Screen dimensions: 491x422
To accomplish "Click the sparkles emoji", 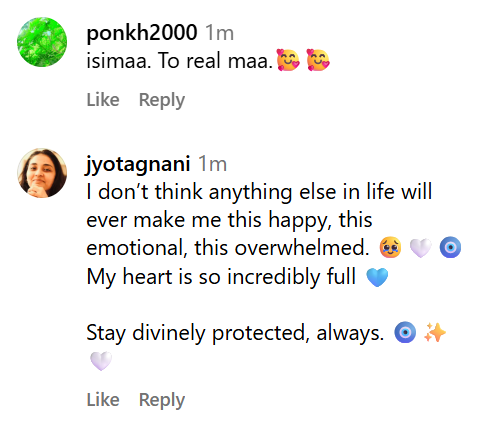I will [435, 332].
